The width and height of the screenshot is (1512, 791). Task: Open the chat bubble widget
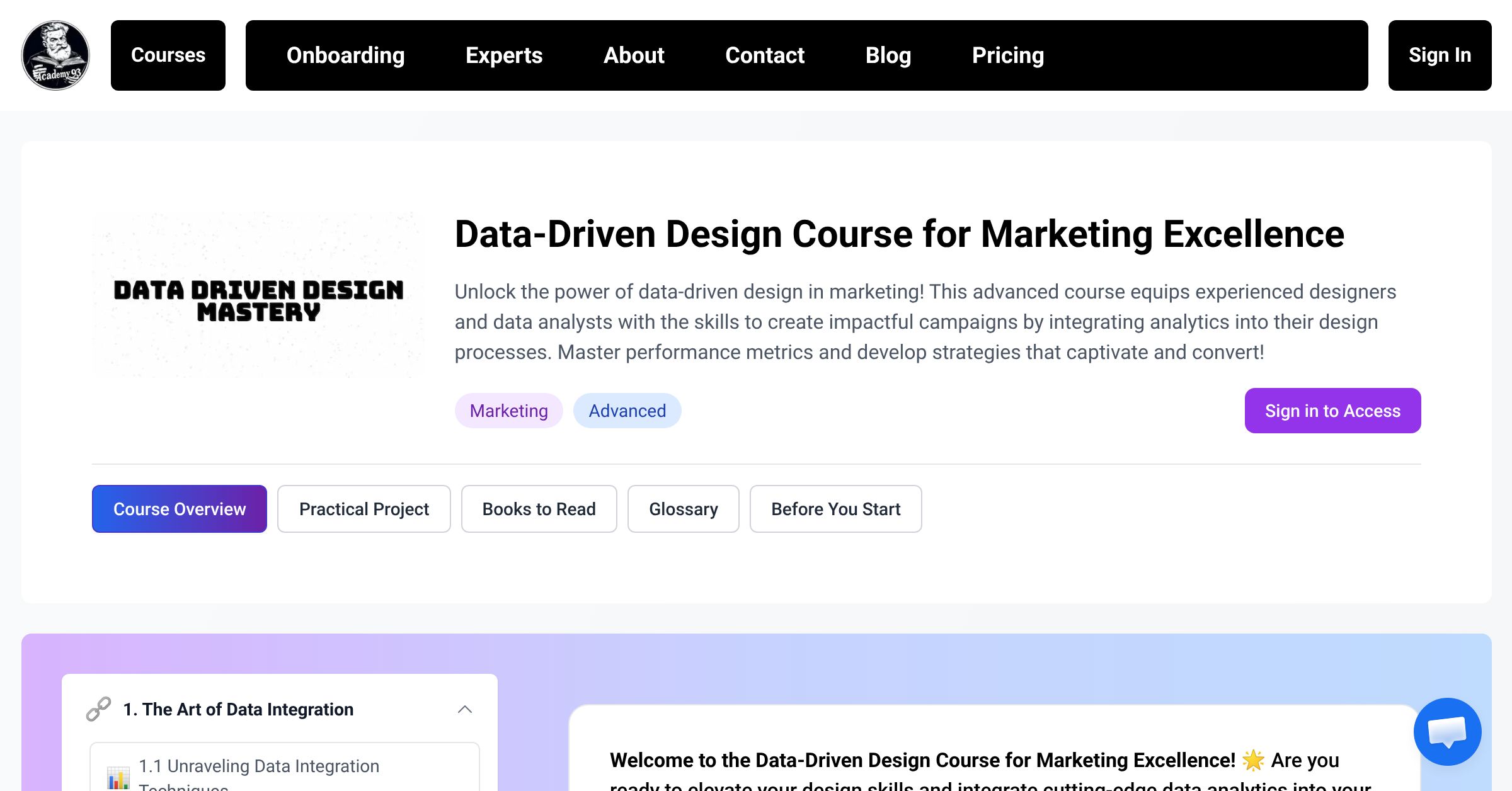(1447, 731)
